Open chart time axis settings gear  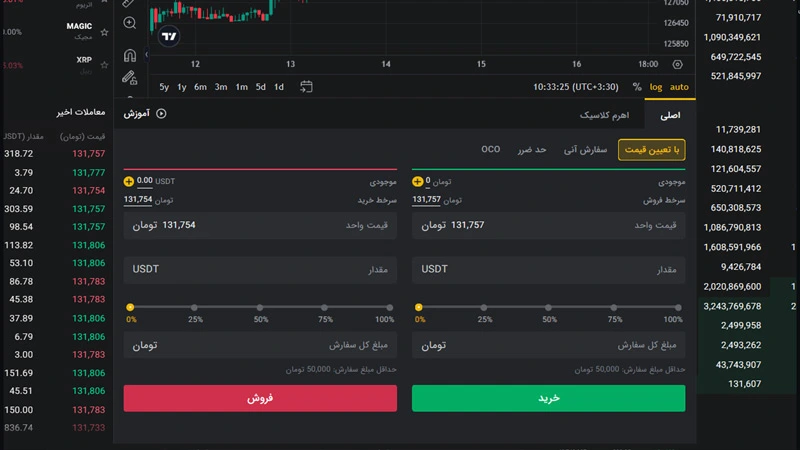click(678, 64)
